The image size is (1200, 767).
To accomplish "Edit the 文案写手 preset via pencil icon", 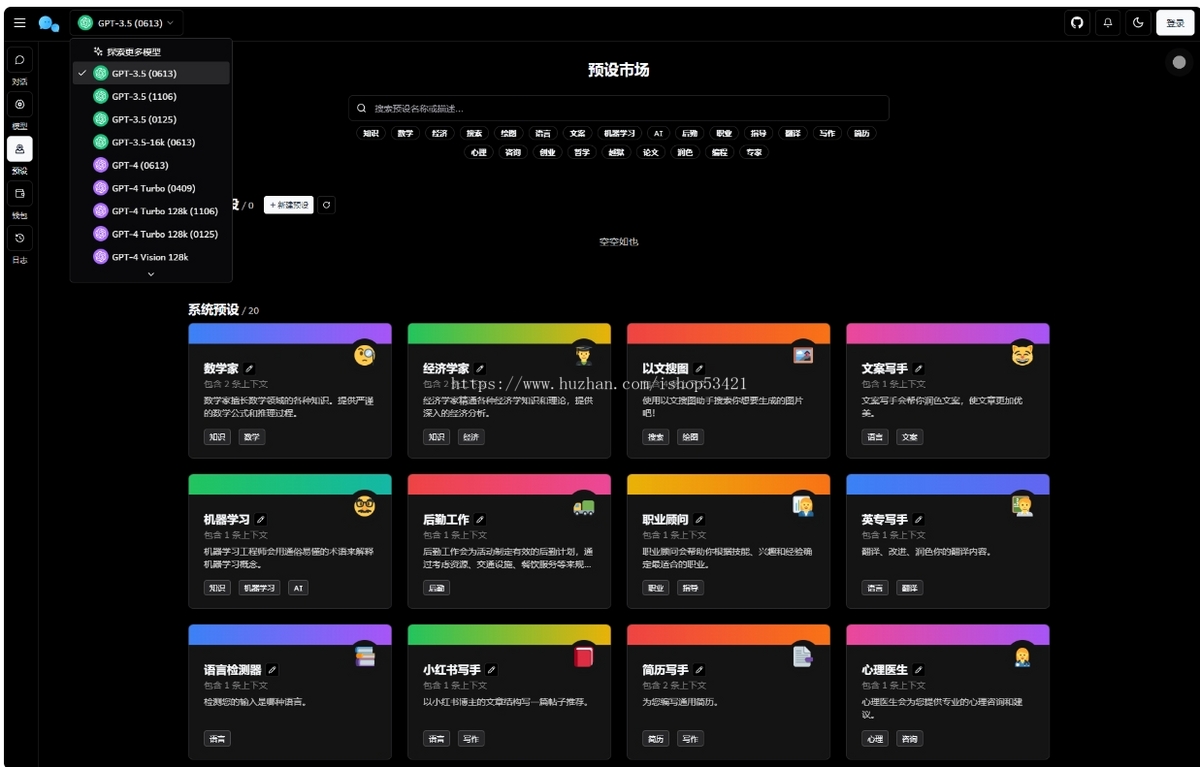I will coord(919,369).
